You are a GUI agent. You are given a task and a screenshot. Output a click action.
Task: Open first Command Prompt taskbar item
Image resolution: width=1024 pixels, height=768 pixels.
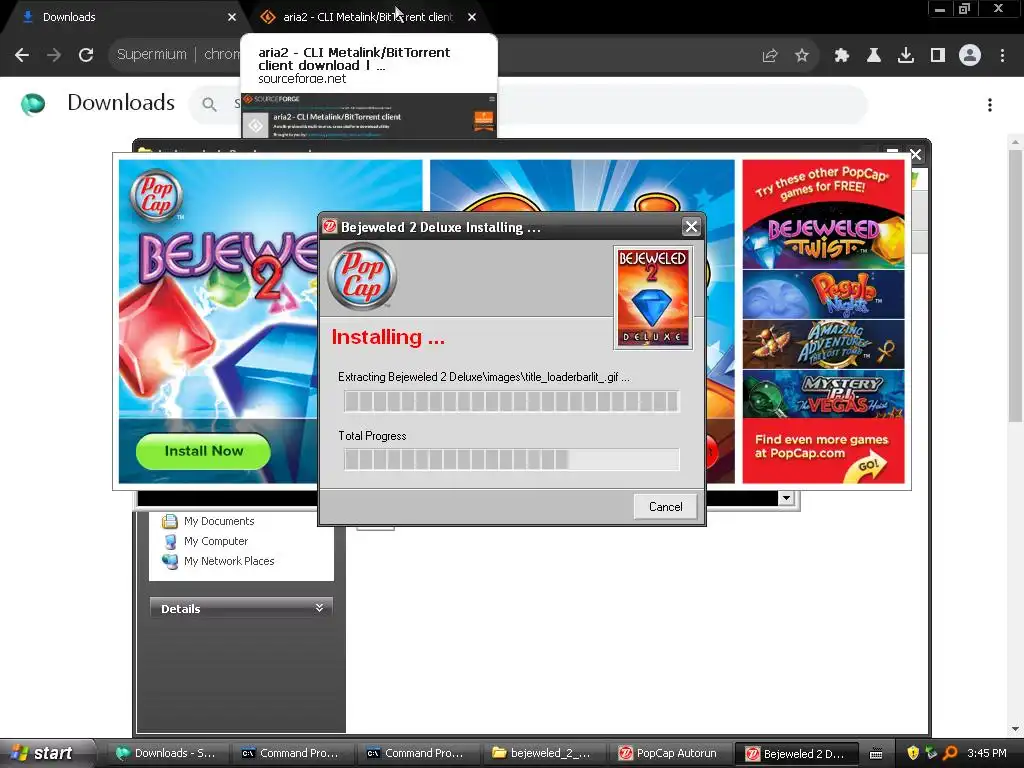coord(293,754)
